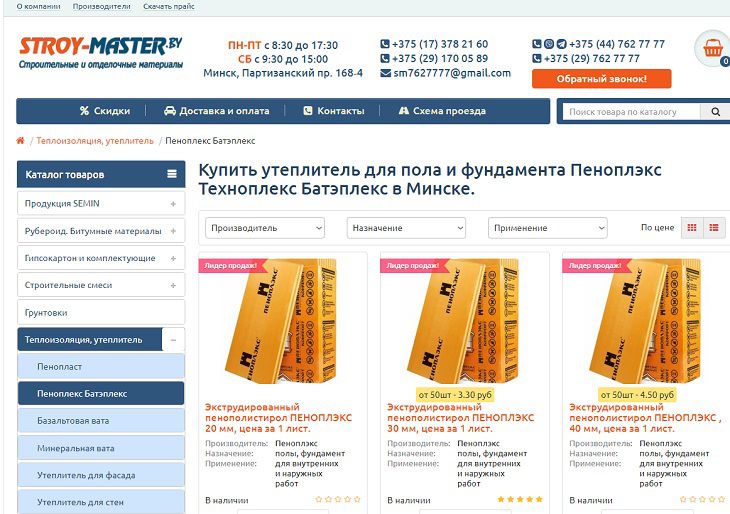
Task: Click the email envelope icon
Action: (385, 73)
